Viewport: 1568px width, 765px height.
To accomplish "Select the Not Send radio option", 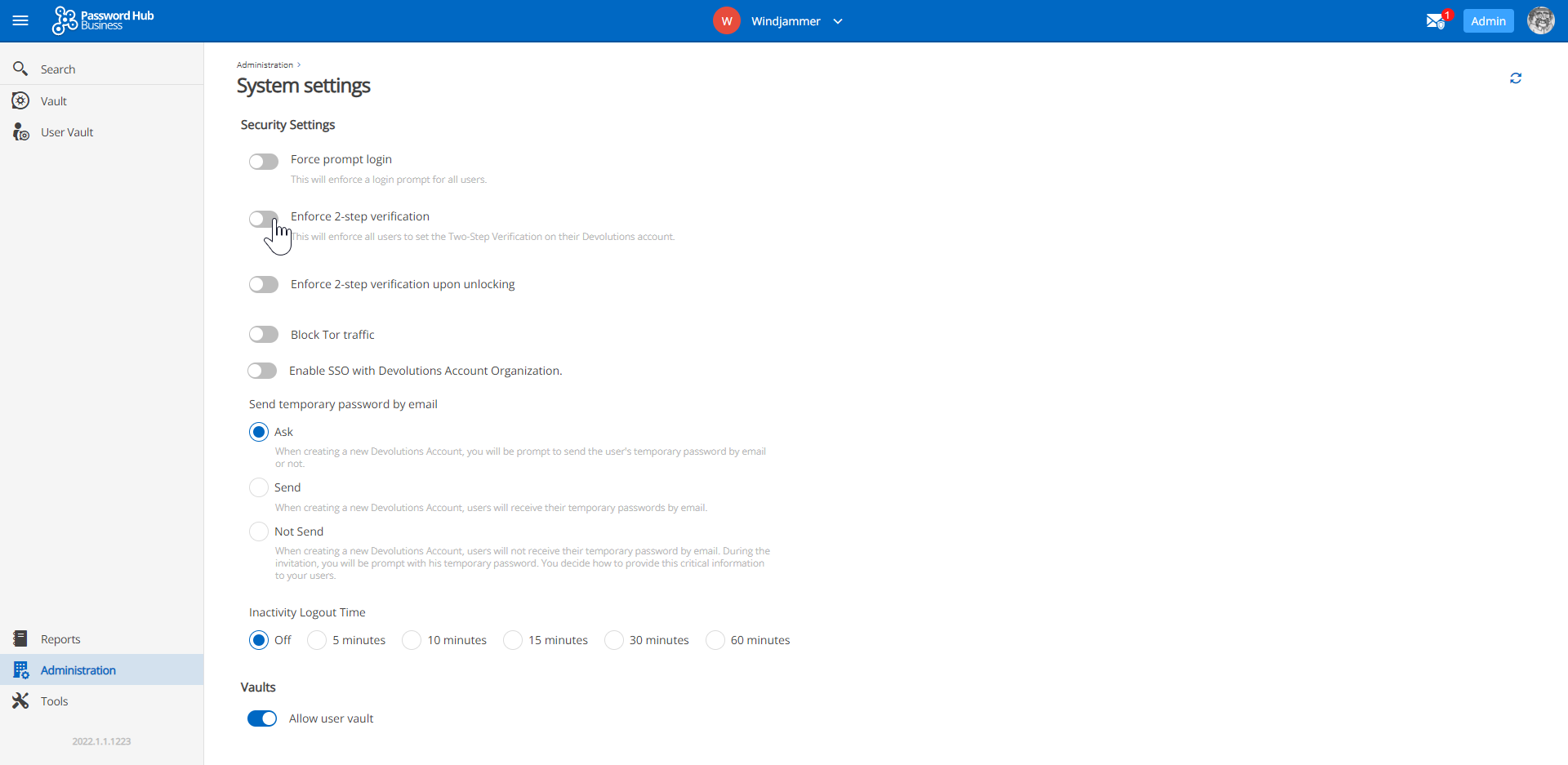I will 258,531.
